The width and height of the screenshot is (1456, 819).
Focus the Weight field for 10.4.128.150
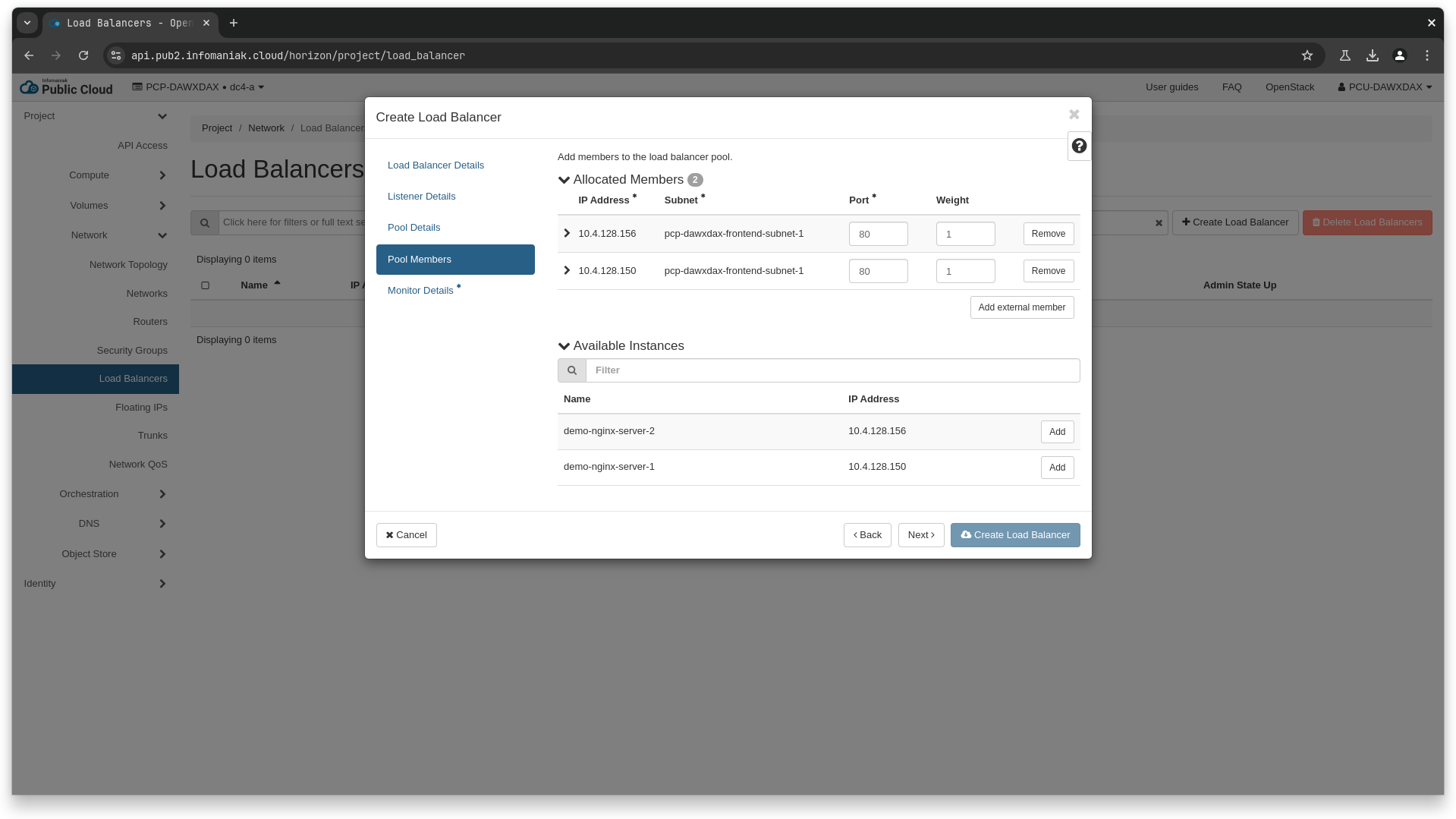click(x=965, y=271)
